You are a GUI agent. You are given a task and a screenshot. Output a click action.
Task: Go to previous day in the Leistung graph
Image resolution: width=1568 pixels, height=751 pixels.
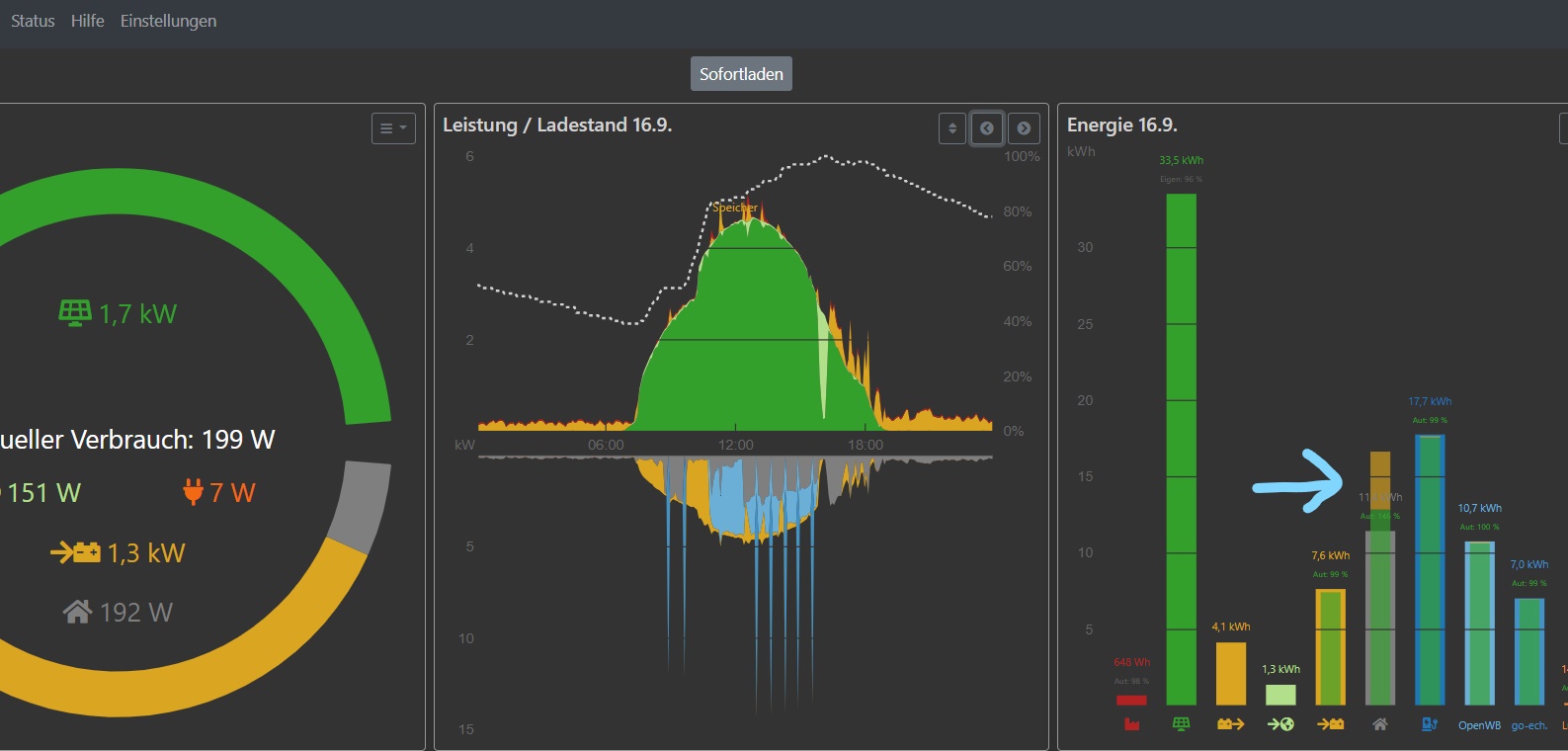click(x=986, y=128)
